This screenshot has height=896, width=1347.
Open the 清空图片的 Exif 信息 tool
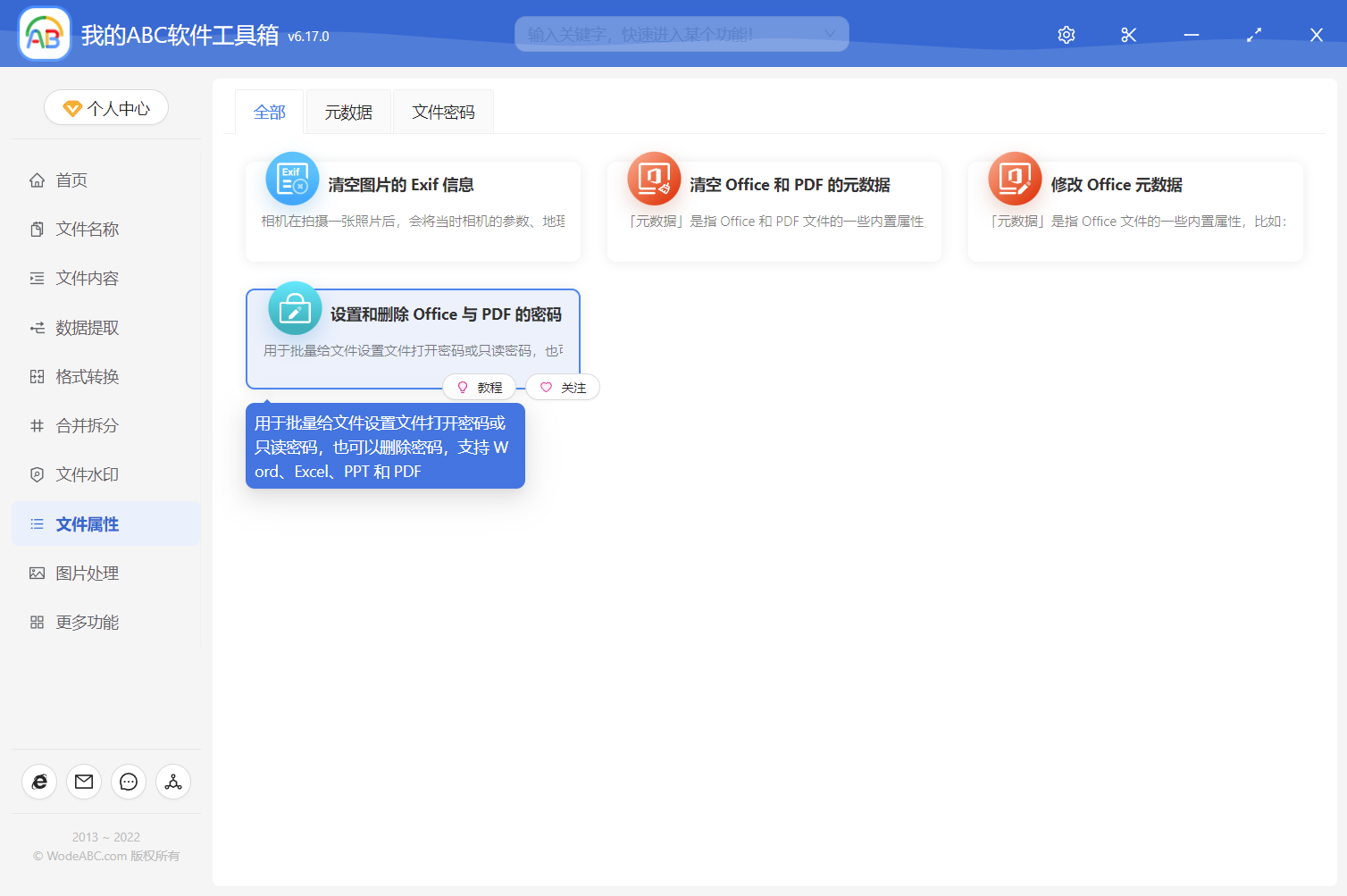point(413,205)
